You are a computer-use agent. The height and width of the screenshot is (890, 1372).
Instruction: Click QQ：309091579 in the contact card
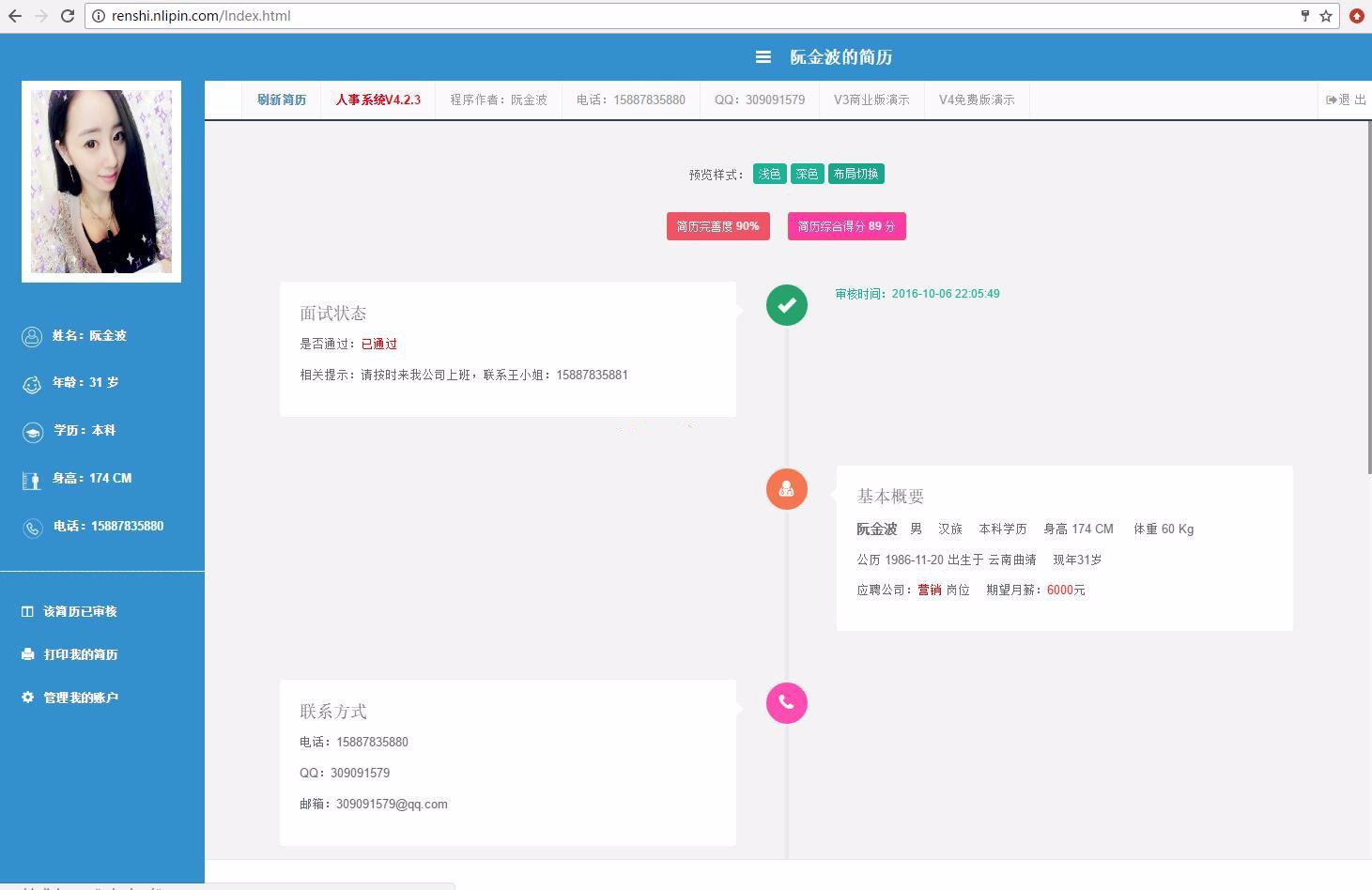coord(345,774)
